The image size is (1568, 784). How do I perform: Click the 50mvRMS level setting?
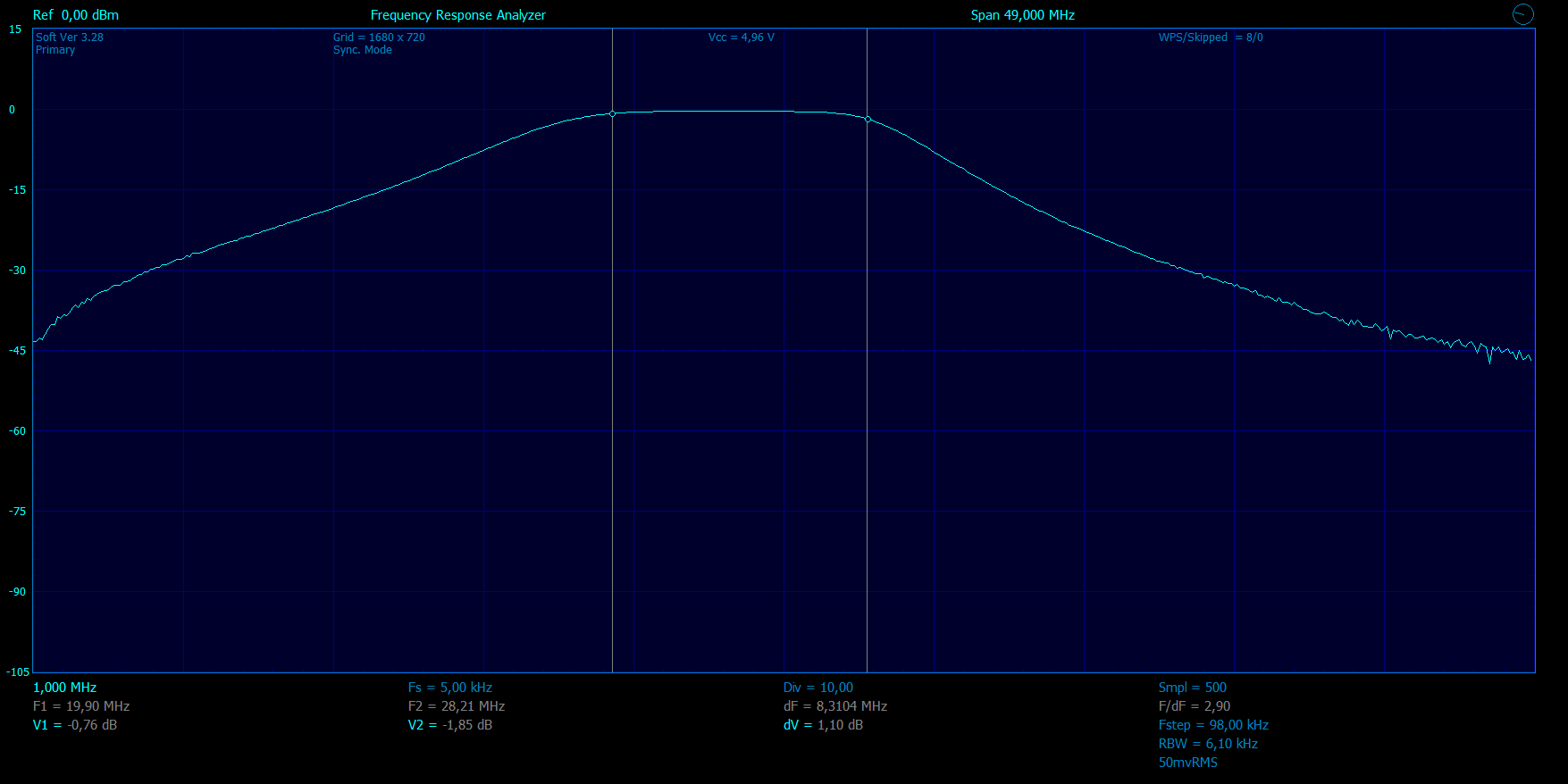(x=1187, y=763)
